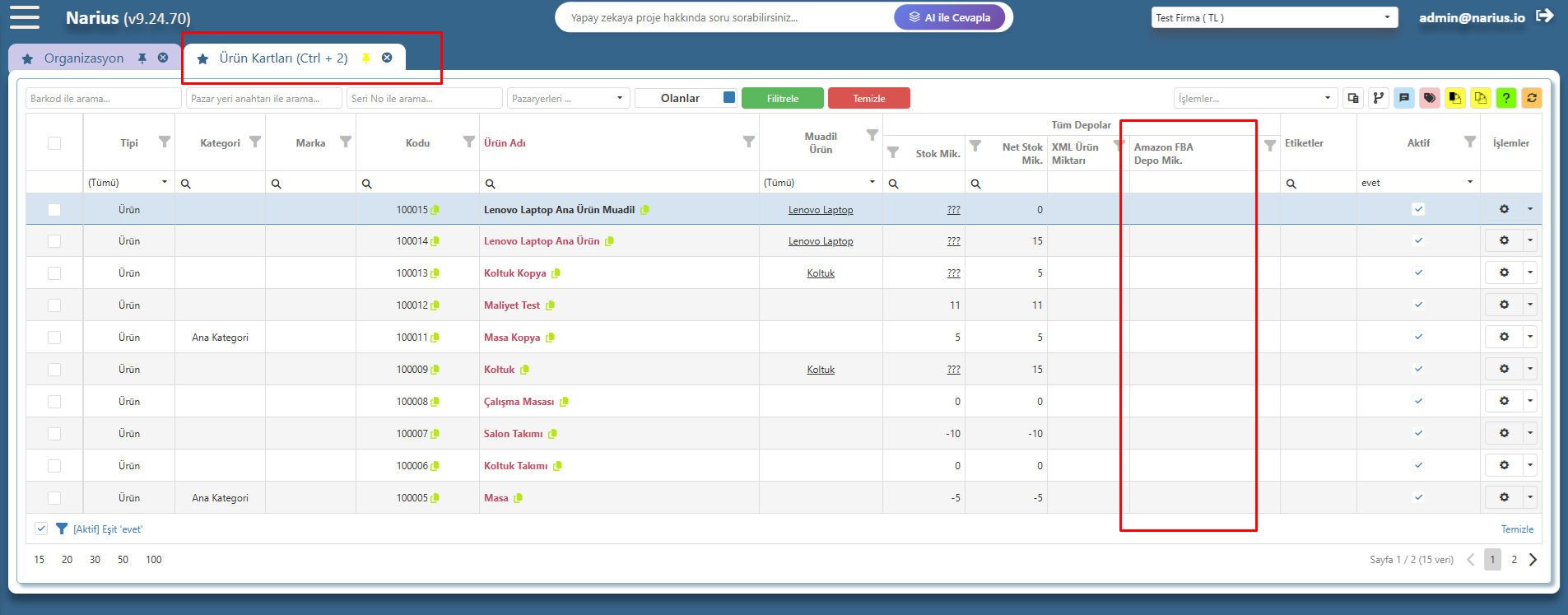Toggle the select-all rows checkbox in header
This screenshot has width=1568, height=615.
pyautogui.click(x=54, y=143)
